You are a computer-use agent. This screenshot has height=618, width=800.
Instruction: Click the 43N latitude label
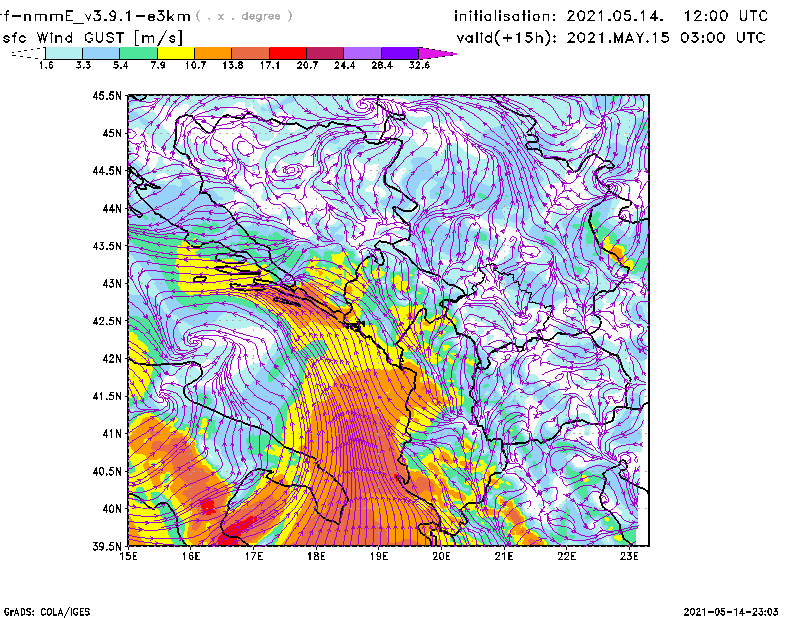point(112,283)
